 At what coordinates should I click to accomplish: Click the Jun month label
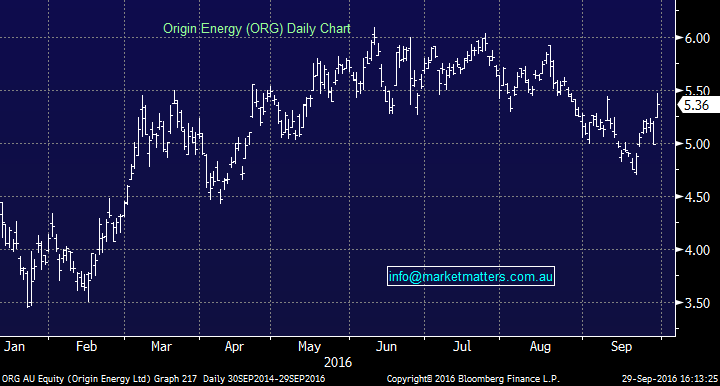[386, 346]
